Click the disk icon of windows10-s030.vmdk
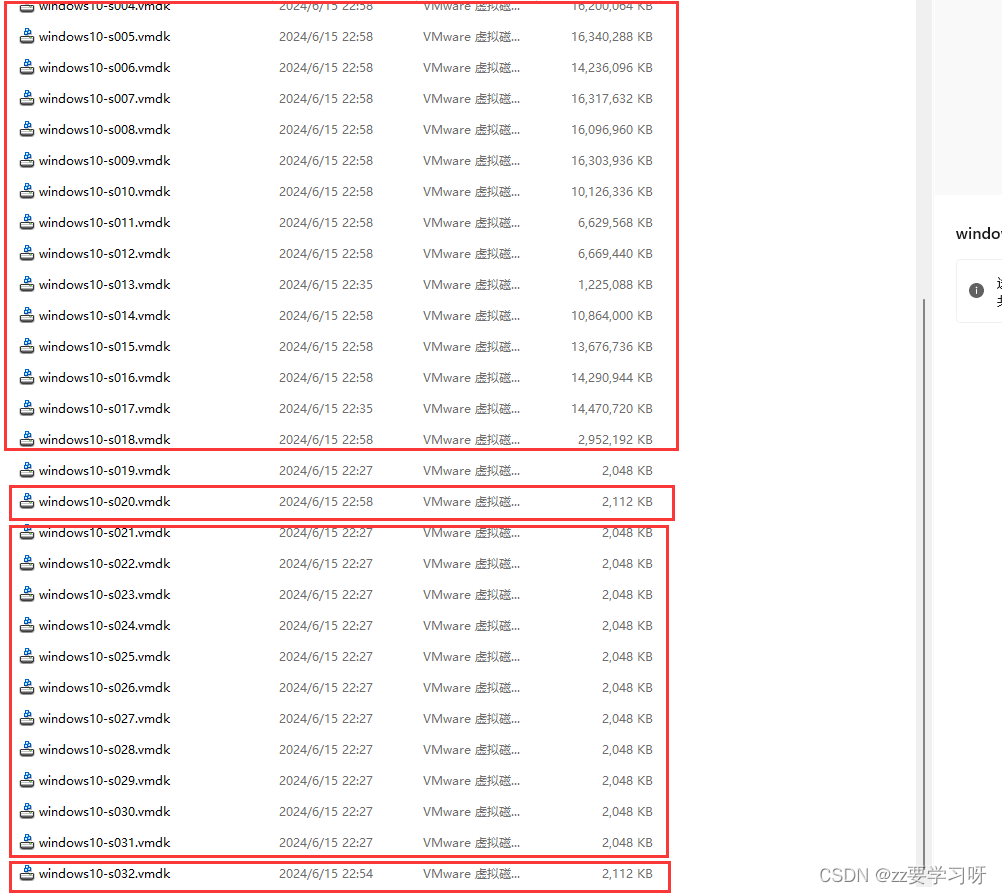The image size is (1002, 894). pos(27,811)
